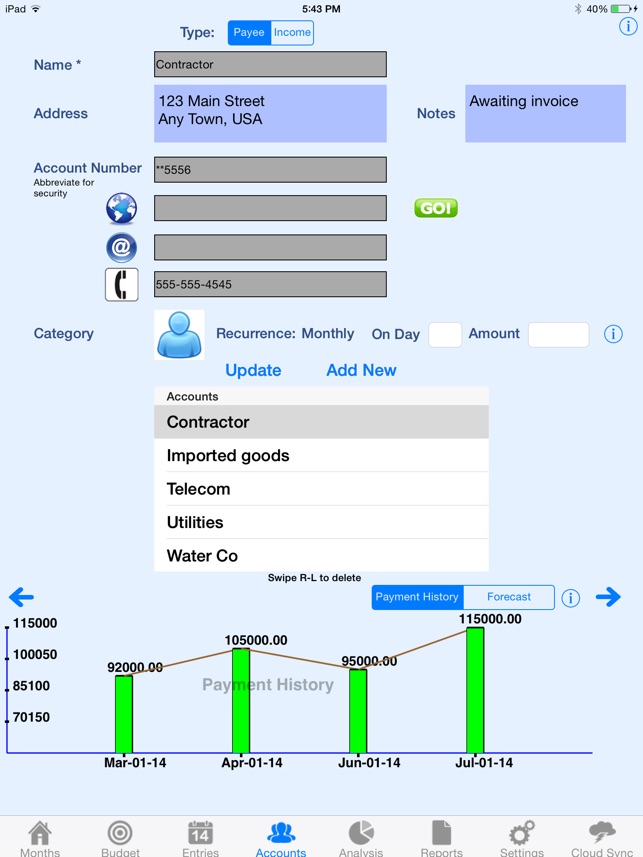The height and width of the screenshot is (857, 643).
Task: Open the Analysis tab
Action: (x=361, y=838)
